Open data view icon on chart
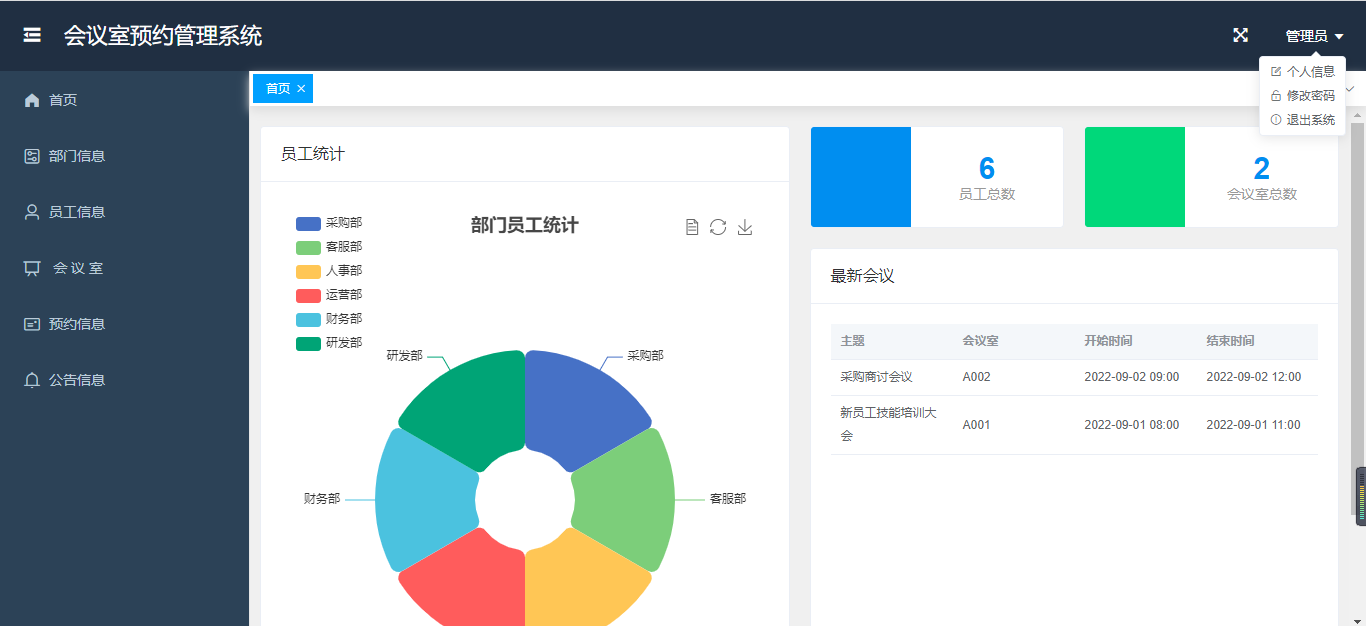 (692, 227)
